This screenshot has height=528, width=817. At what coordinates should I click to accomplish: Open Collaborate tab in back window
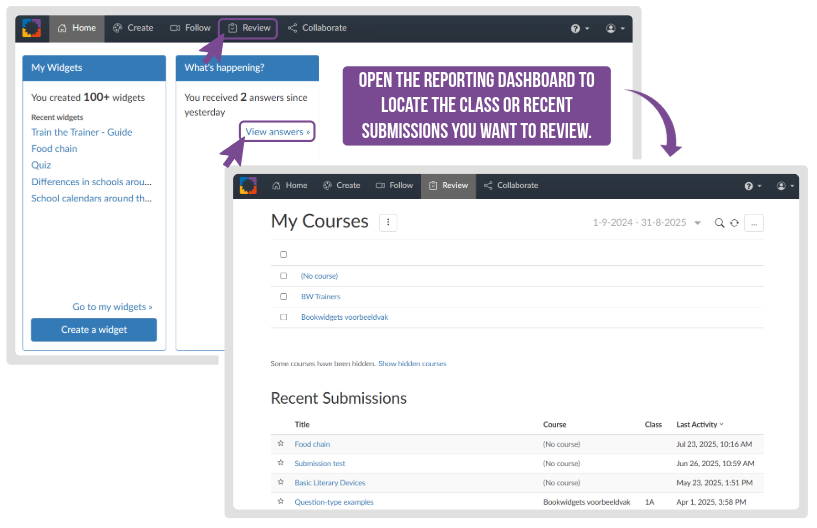pos(317,28)
